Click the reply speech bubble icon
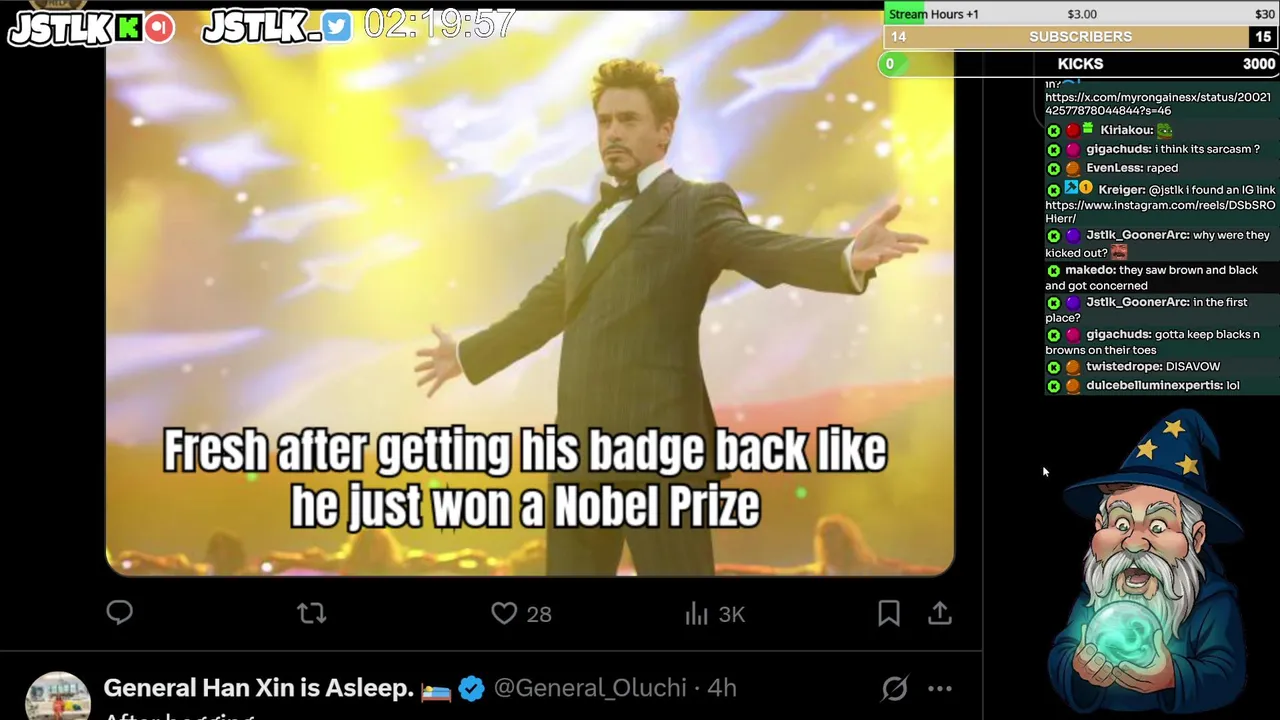 click(x=120, y=613)
